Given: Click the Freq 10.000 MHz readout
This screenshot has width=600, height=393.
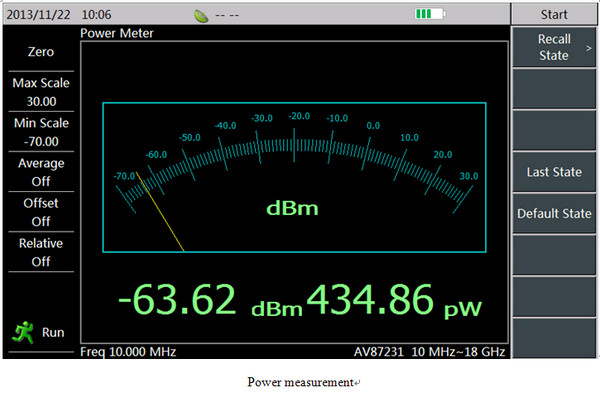Looking at the screenshot, I should pos(128,352).
